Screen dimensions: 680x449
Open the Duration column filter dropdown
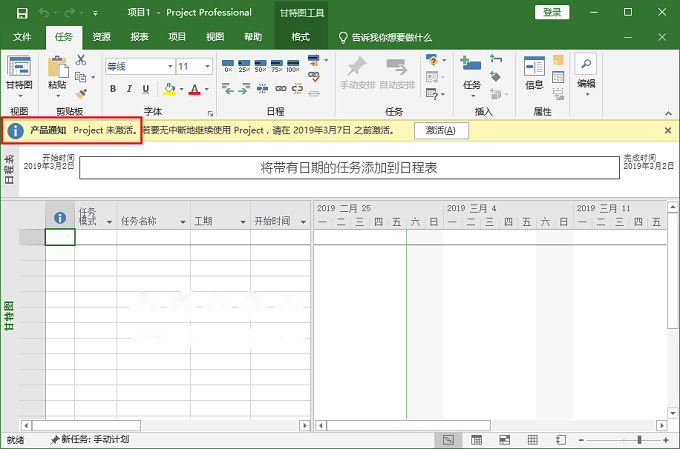(x=243, y=222)
